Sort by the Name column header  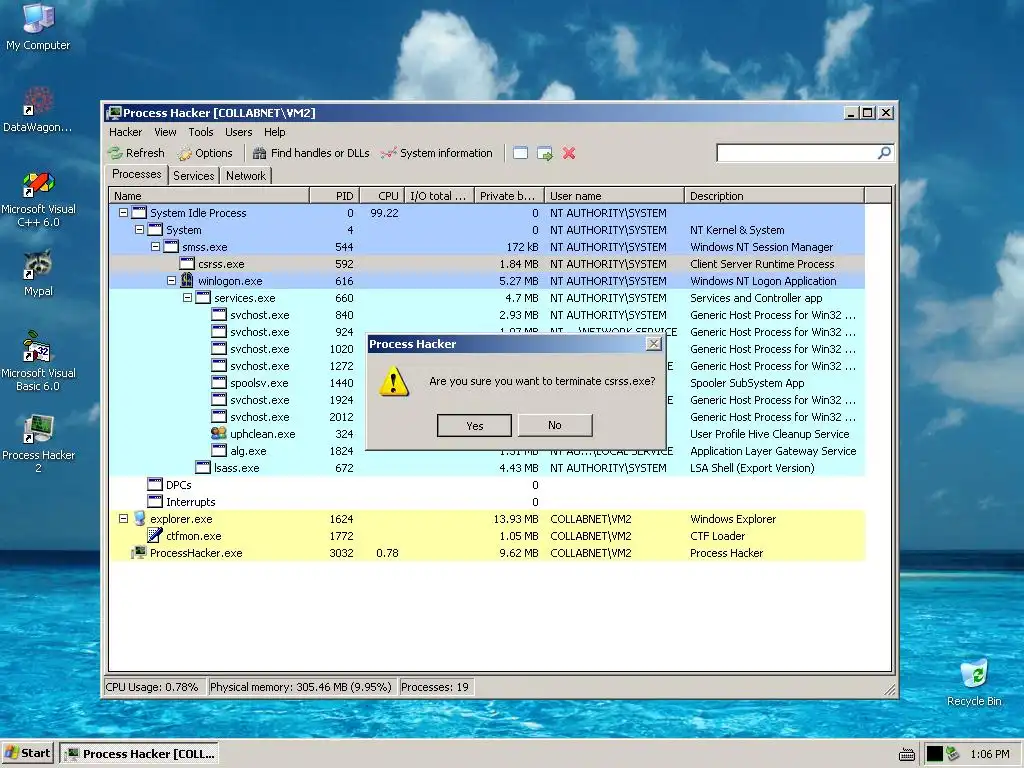pos(209,195)
